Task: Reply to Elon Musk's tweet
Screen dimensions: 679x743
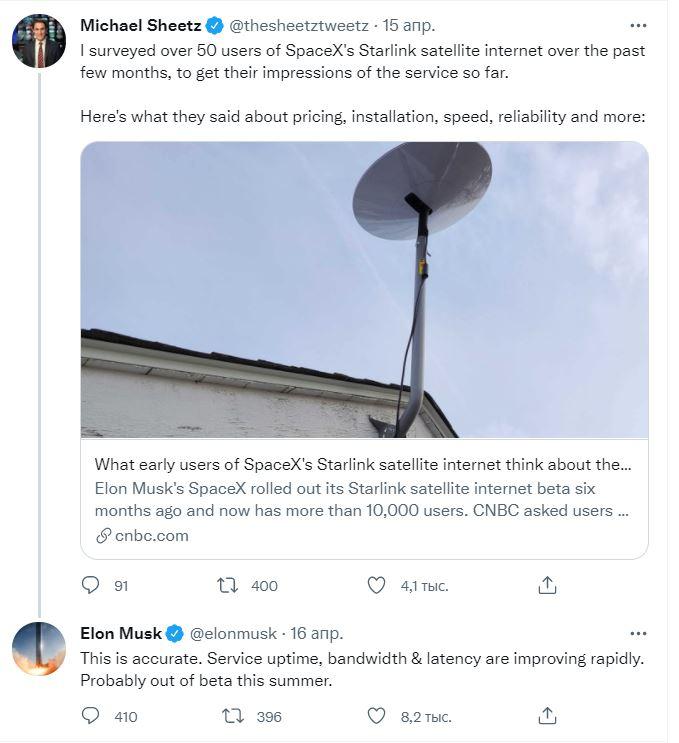Action: (x=91, y=716)
